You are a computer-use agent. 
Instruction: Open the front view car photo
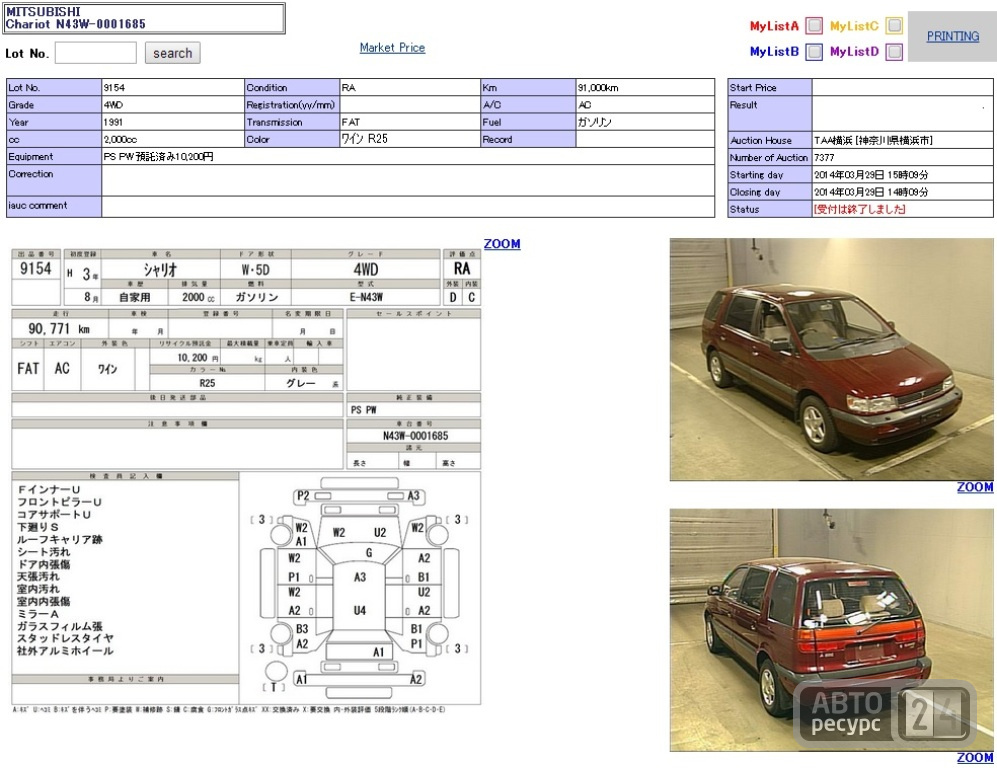tap(831, 359)
